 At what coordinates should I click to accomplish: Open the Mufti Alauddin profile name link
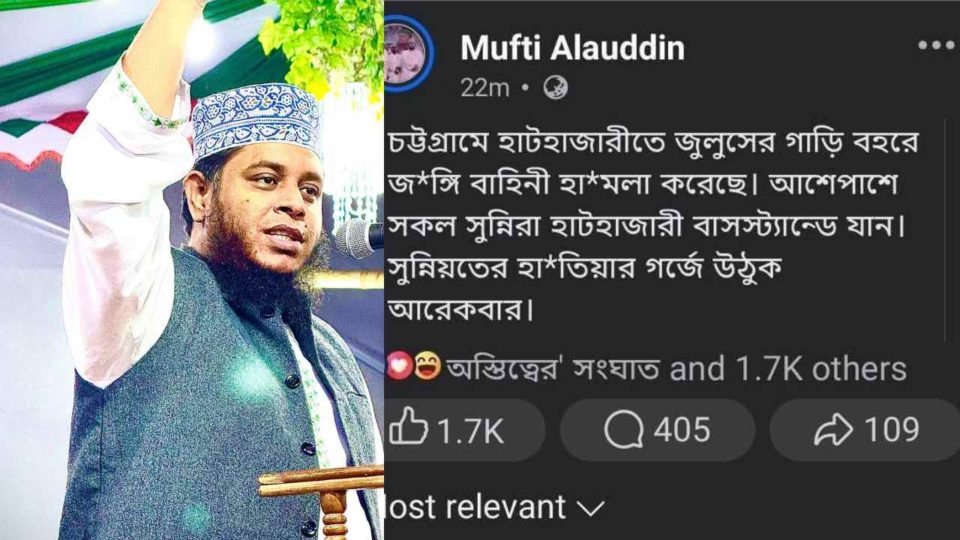[572, 48]
